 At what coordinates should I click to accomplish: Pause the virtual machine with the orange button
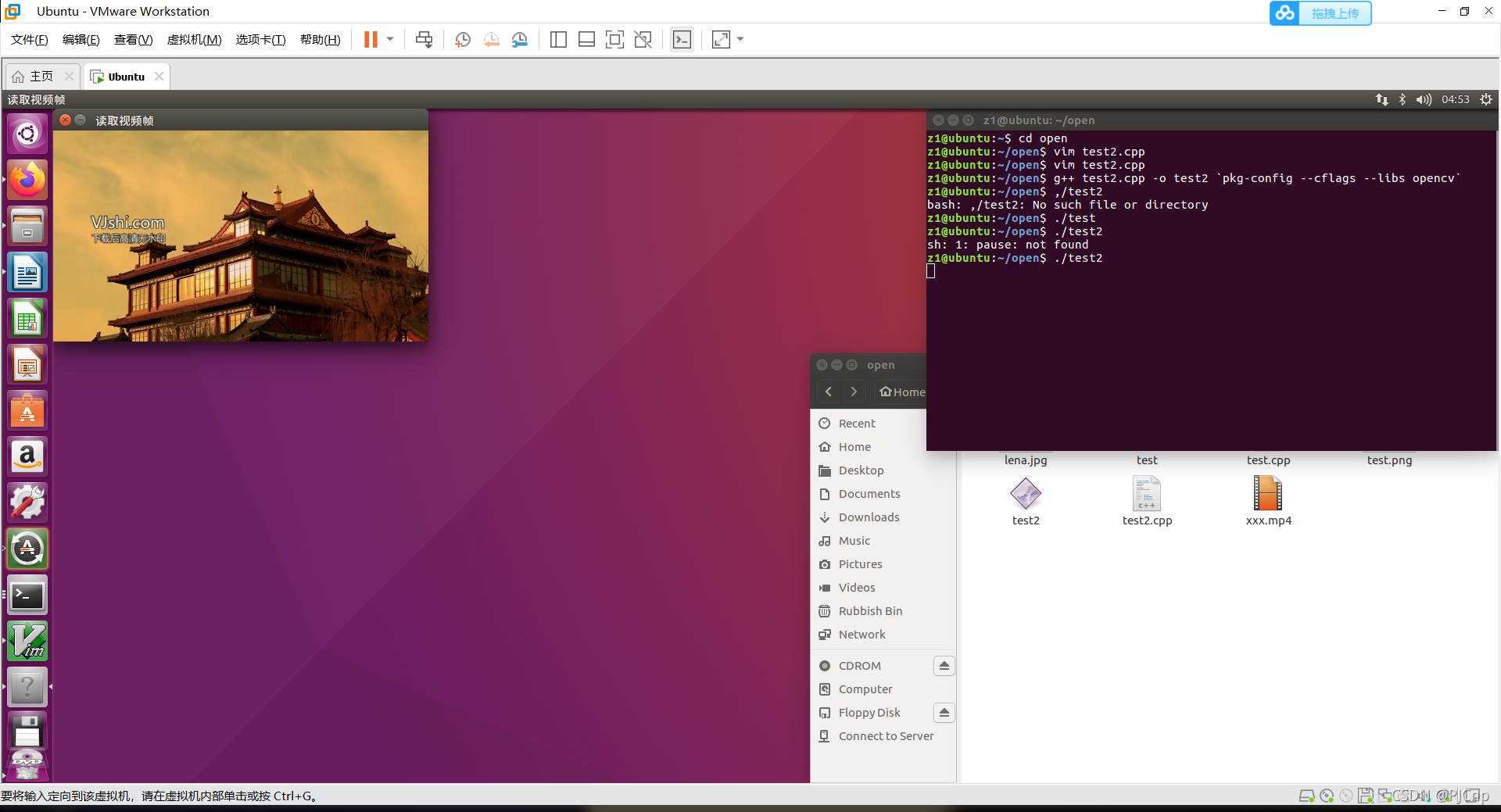(x=371, y=40)
